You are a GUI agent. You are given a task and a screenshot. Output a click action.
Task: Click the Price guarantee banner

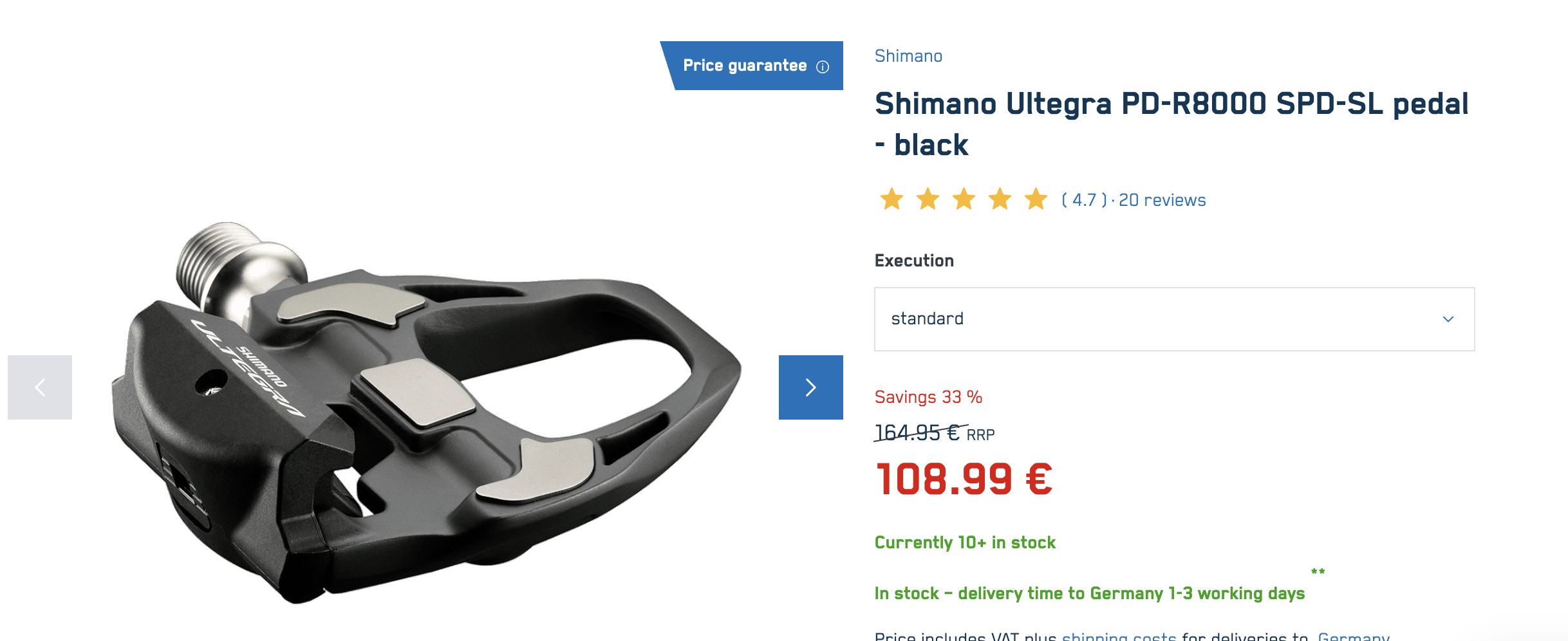pyautogui.click(x=752, y=66)
